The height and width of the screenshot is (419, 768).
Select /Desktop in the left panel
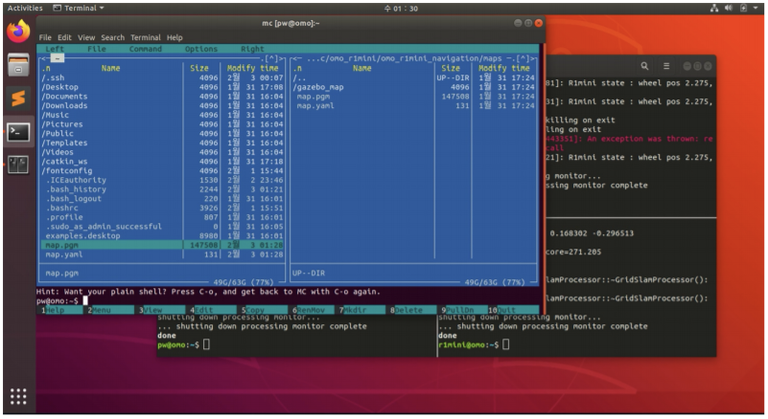[x=60, y=87]
